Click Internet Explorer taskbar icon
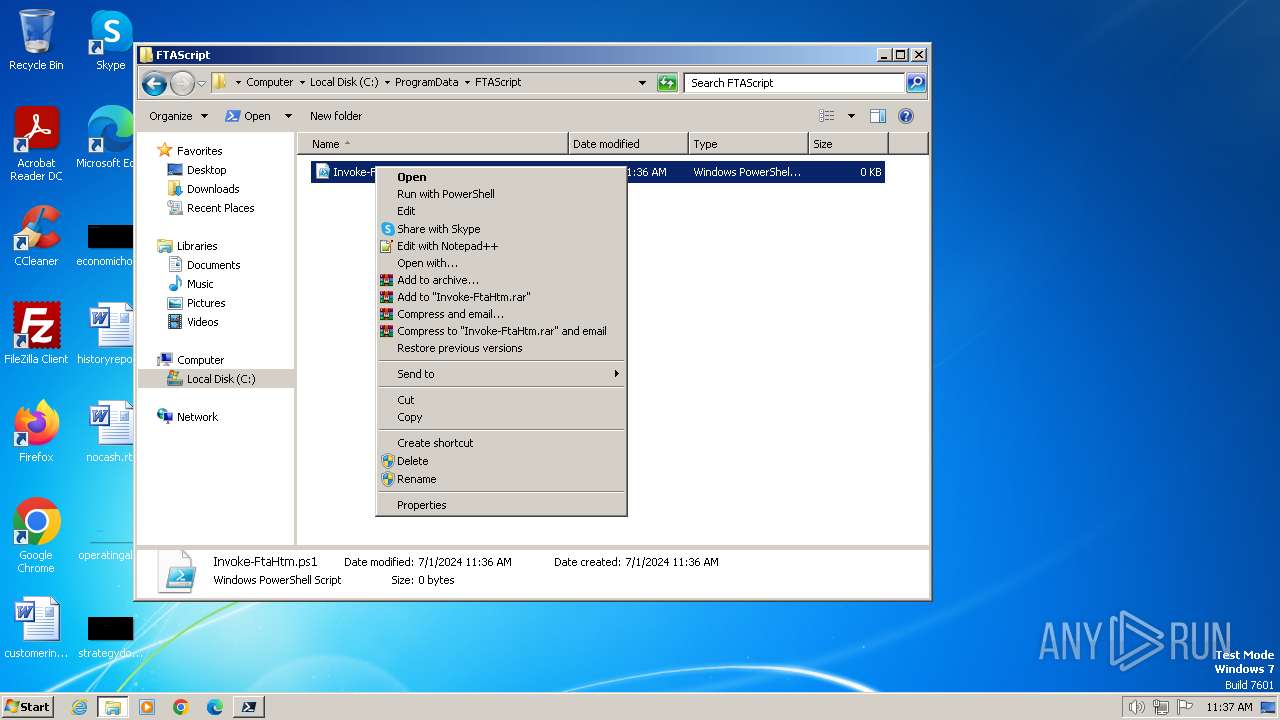This screenshot has height=720, width=1280. tap(79, 707)
